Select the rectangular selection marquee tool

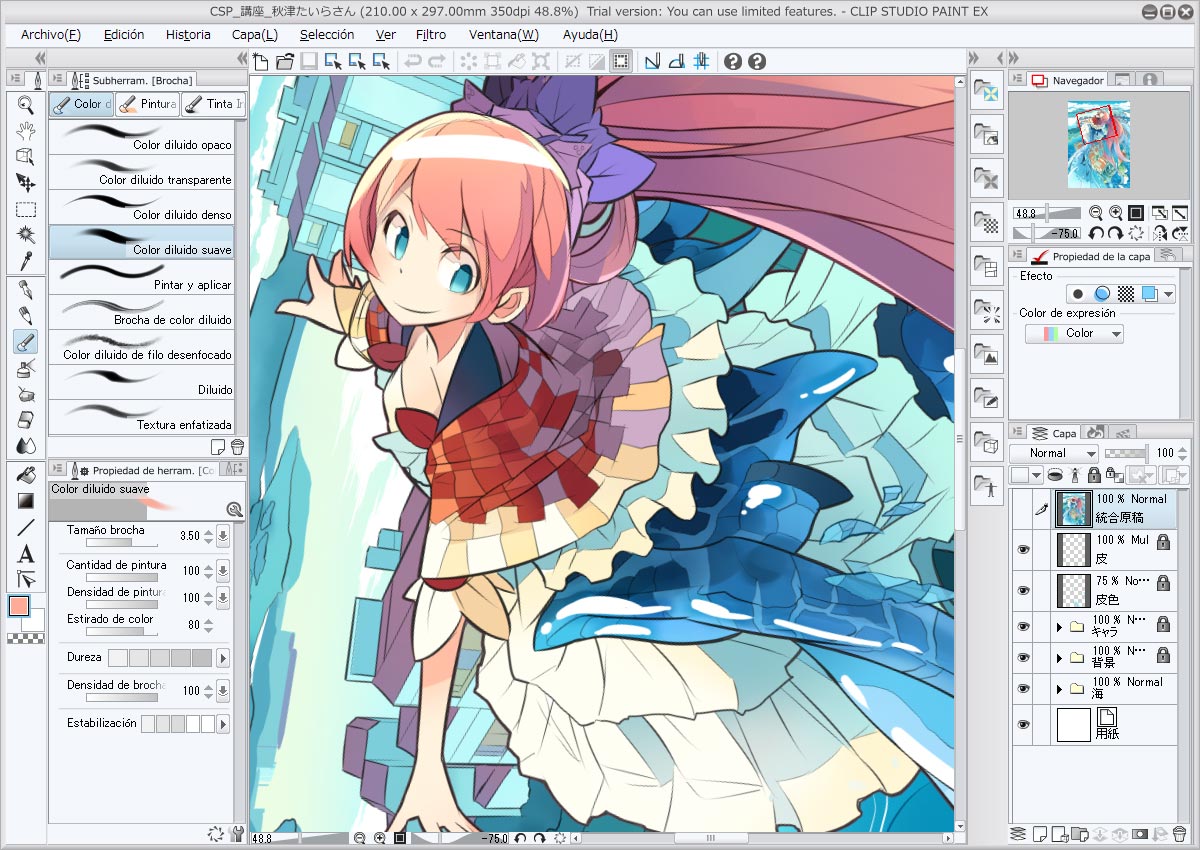point(26,209)
